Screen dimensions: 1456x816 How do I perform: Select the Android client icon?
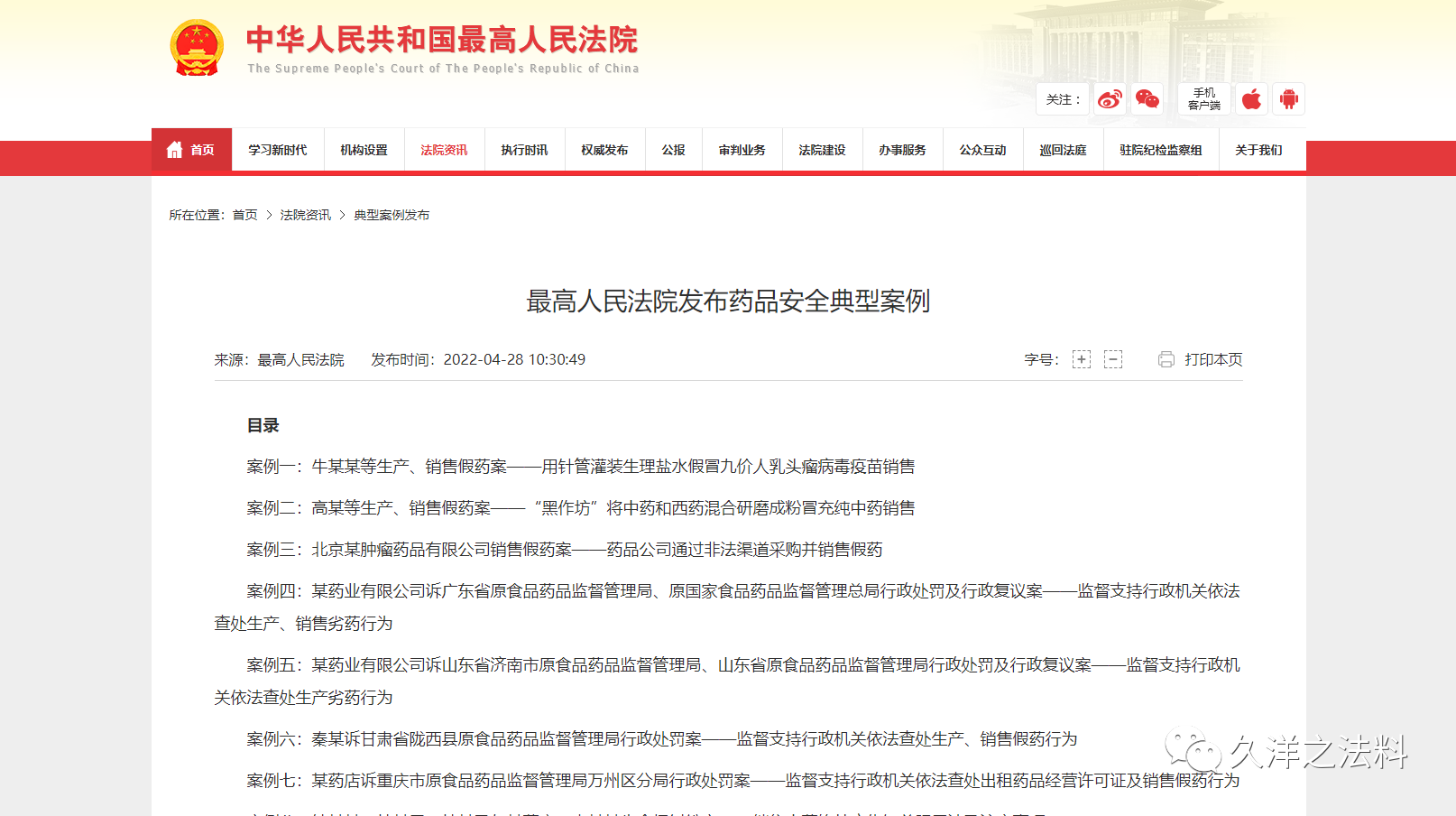tap(1288, 99)
